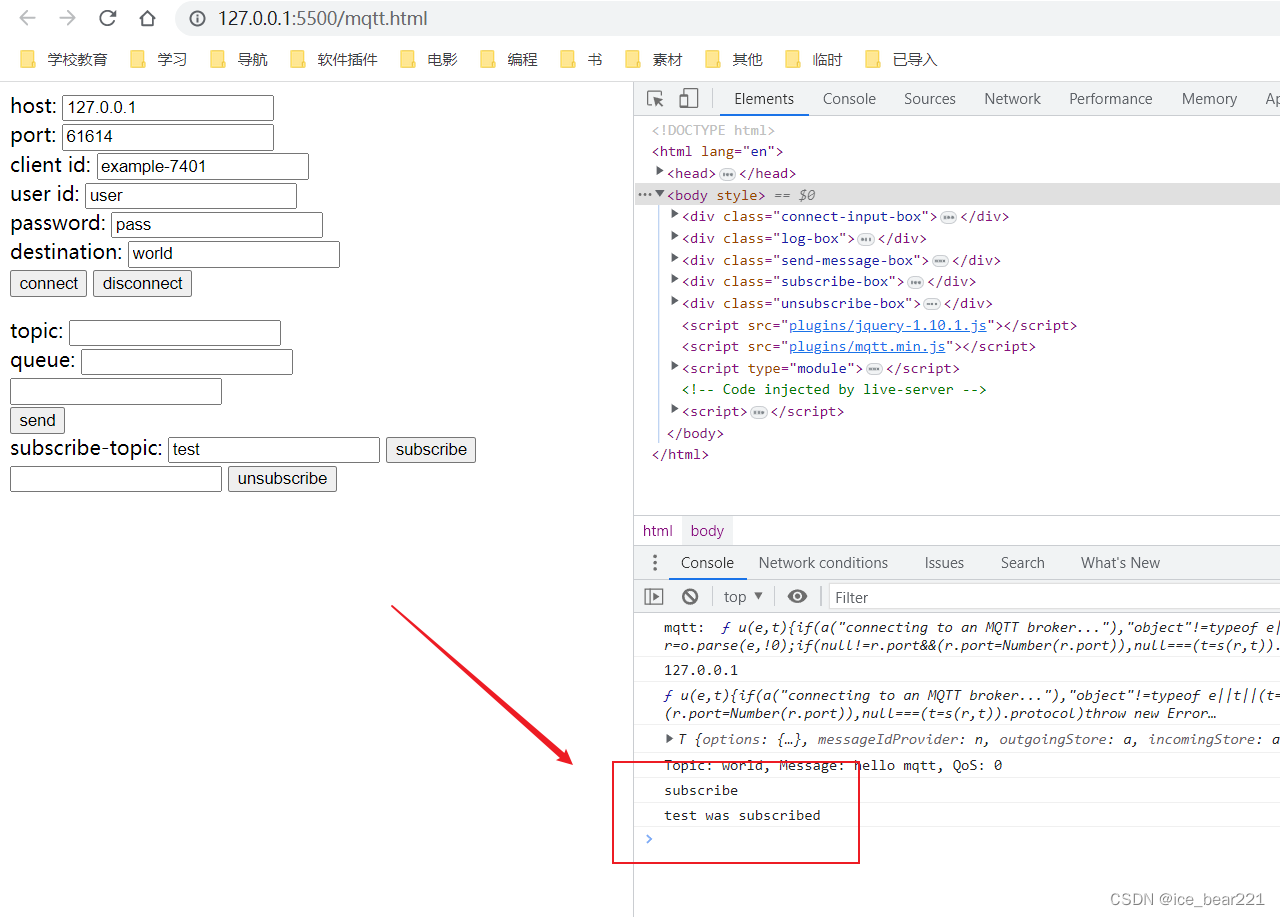Click the site info icon in address bar

[198, 18]
